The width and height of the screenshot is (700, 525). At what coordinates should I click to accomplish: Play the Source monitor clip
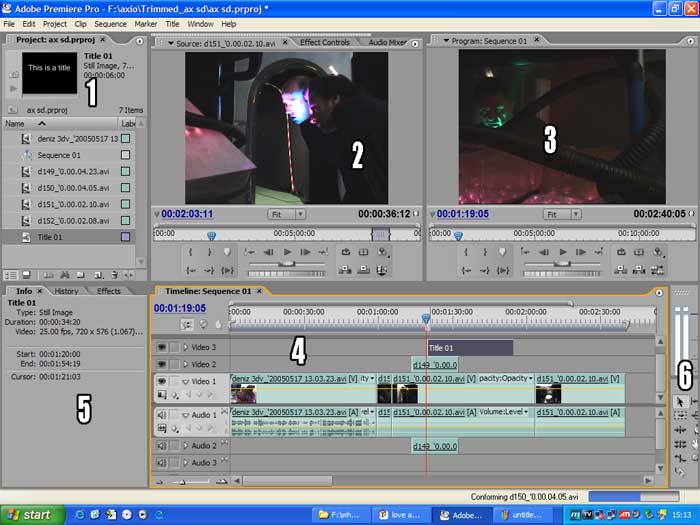click(x=288, y=252)
